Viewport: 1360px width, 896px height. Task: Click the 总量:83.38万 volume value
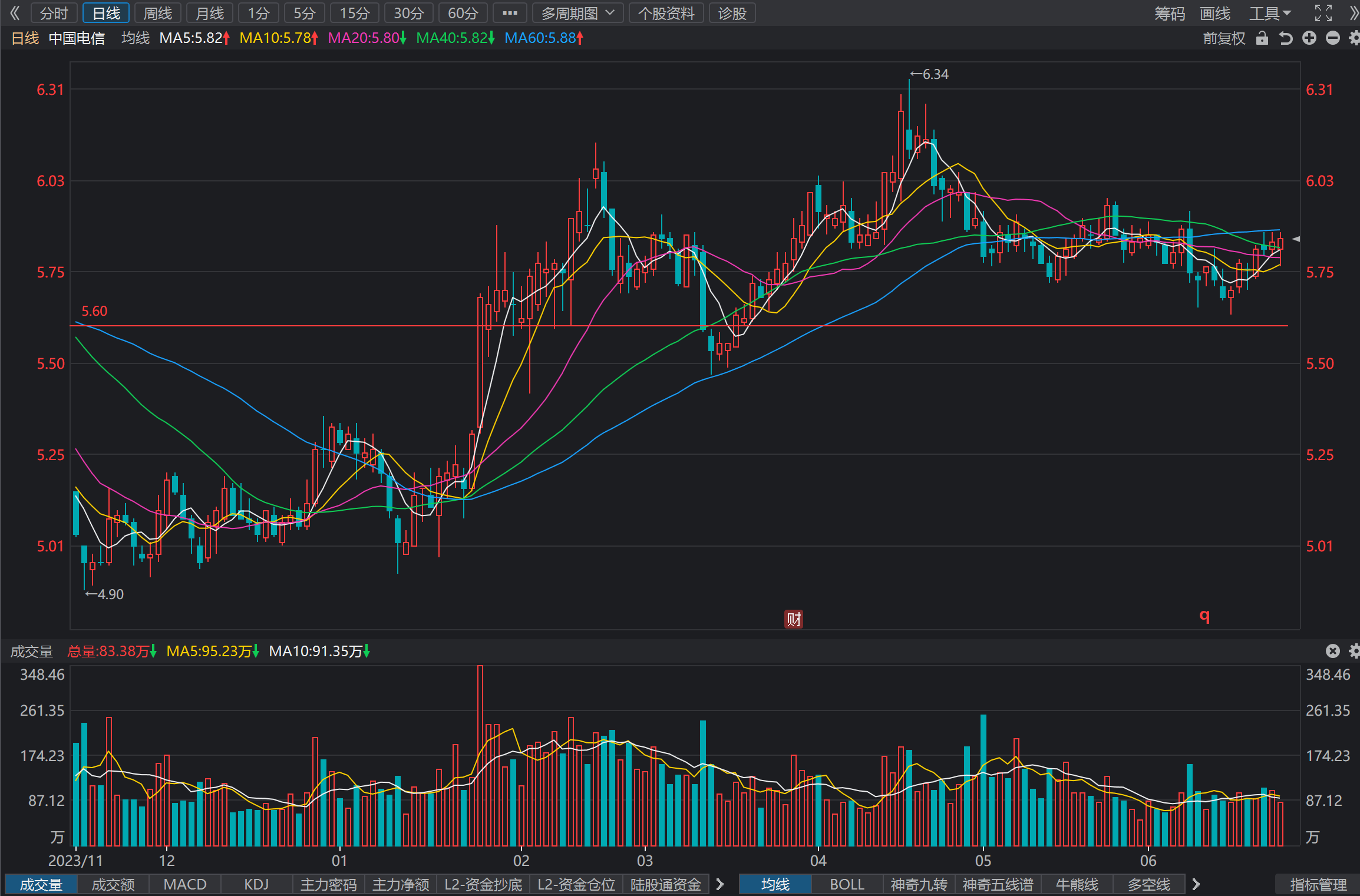coord(112,651)
